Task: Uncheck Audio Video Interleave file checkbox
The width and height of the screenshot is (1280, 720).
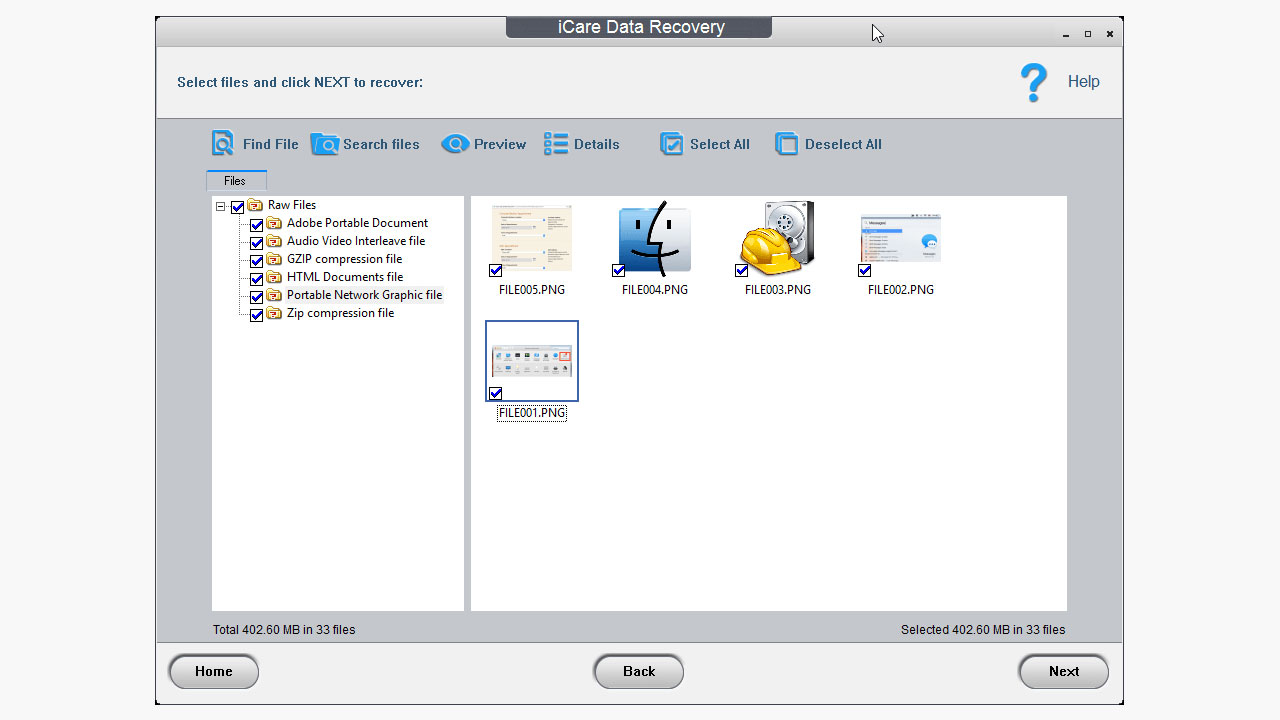Action: 257,243
